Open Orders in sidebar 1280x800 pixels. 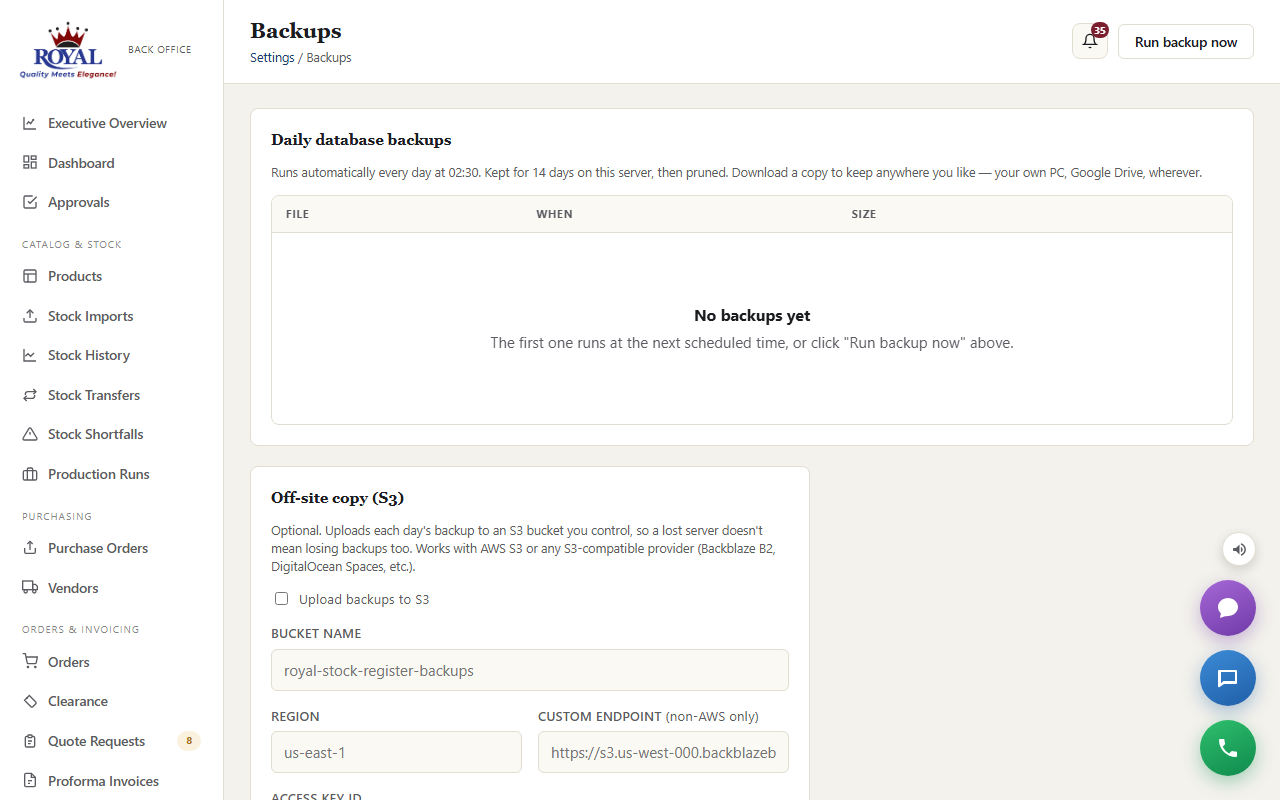coord(111,662)
